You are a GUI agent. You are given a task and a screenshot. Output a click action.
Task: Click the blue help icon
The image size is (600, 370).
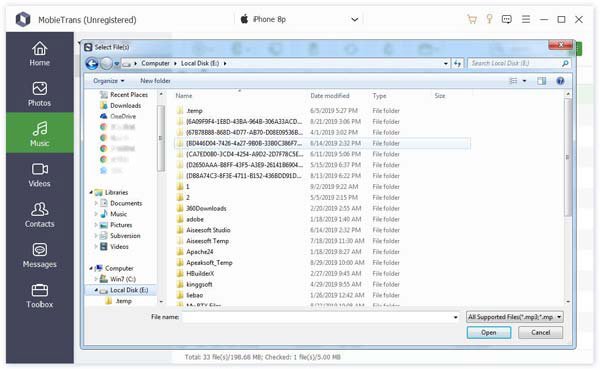(x=560, y=81)
